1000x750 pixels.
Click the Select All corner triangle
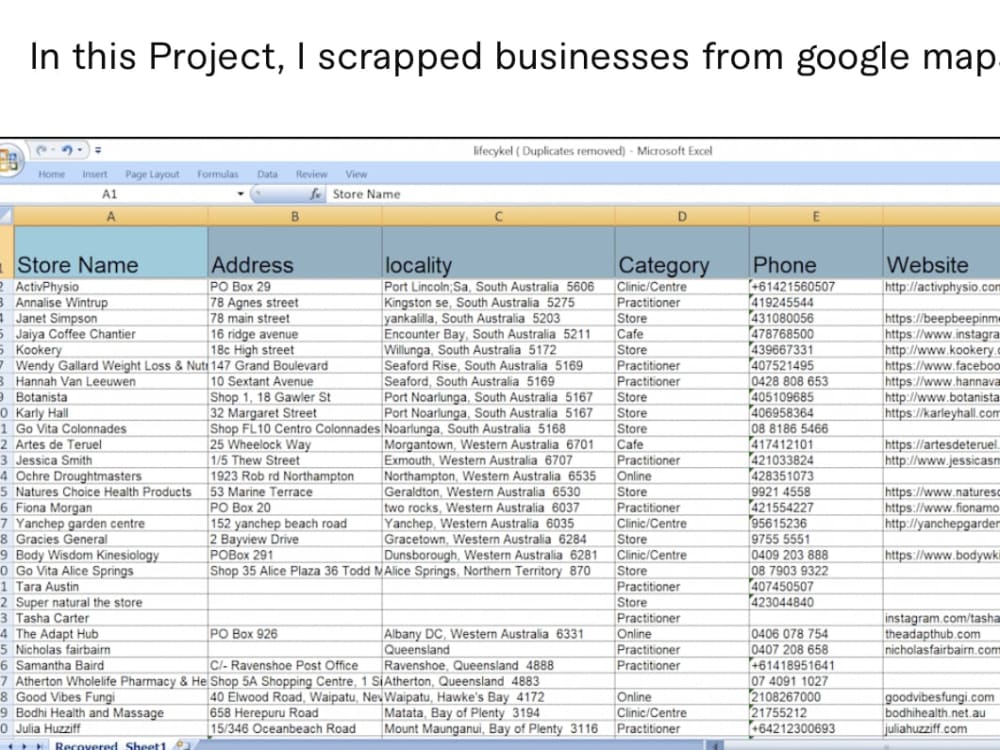(x=6, y=217)
